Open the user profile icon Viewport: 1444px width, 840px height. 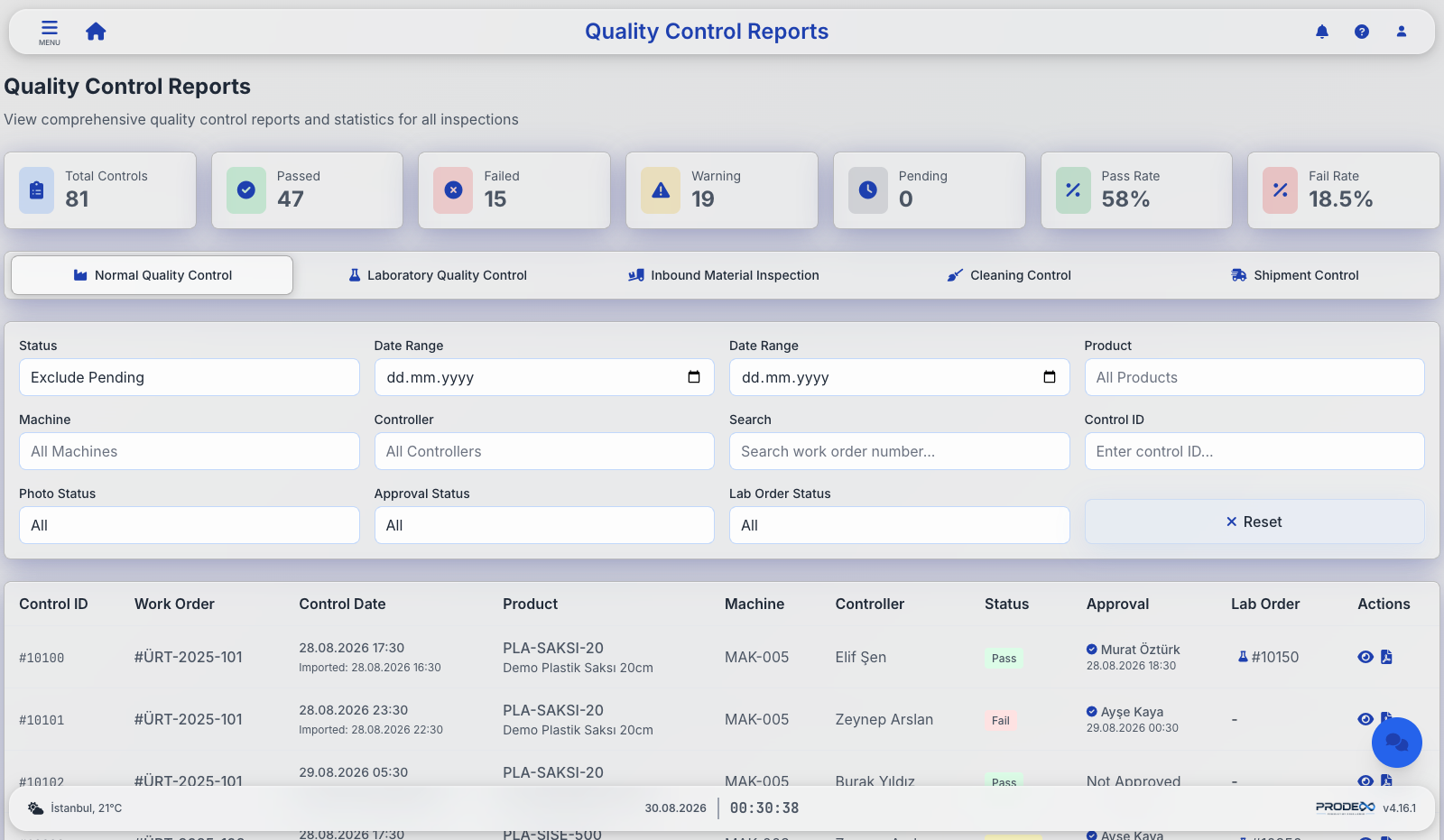click(x=1402, y=32)
